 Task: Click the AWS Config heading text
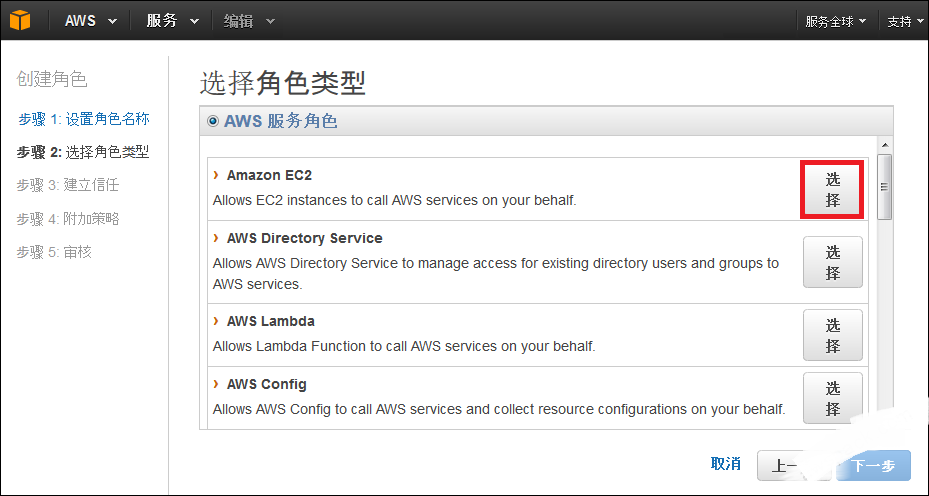pos(267,384)
